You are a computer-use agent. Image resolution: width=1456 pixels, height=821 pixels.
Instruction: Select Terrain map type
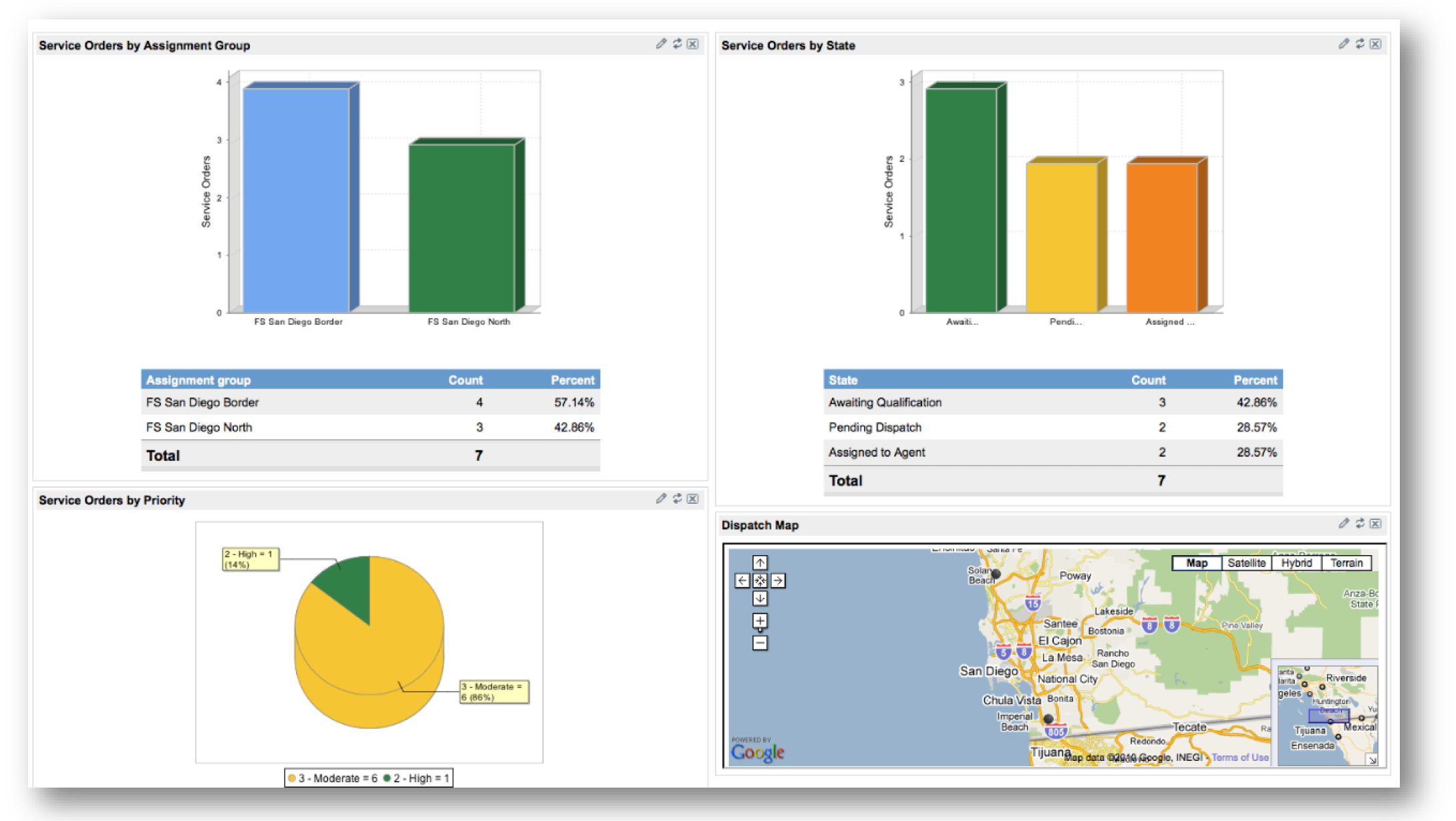(x=1346, y=563)
